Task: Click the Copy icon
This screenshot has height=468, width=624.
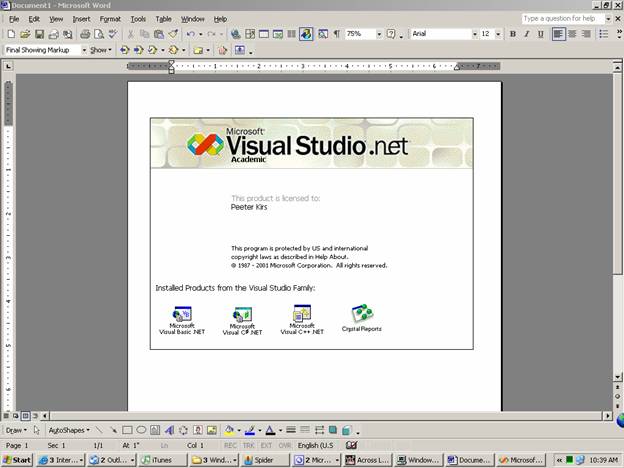Action: pos(144,34)
